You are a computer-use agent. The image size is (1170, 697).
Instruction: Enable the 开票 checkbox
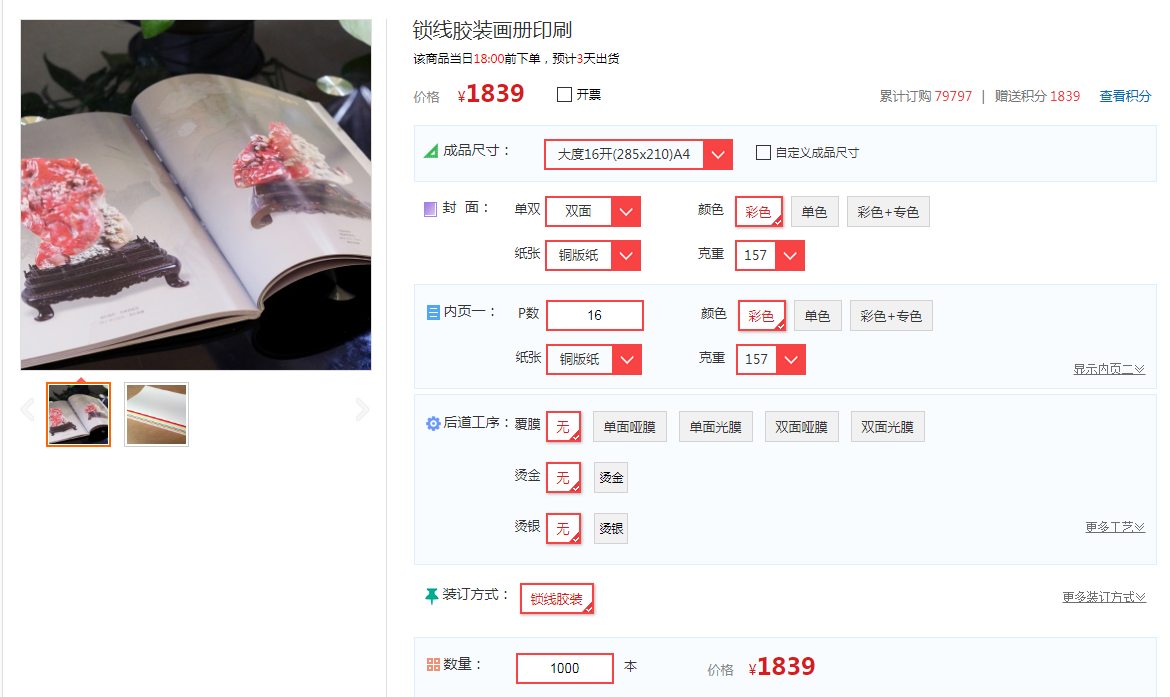tap(564, 95)
